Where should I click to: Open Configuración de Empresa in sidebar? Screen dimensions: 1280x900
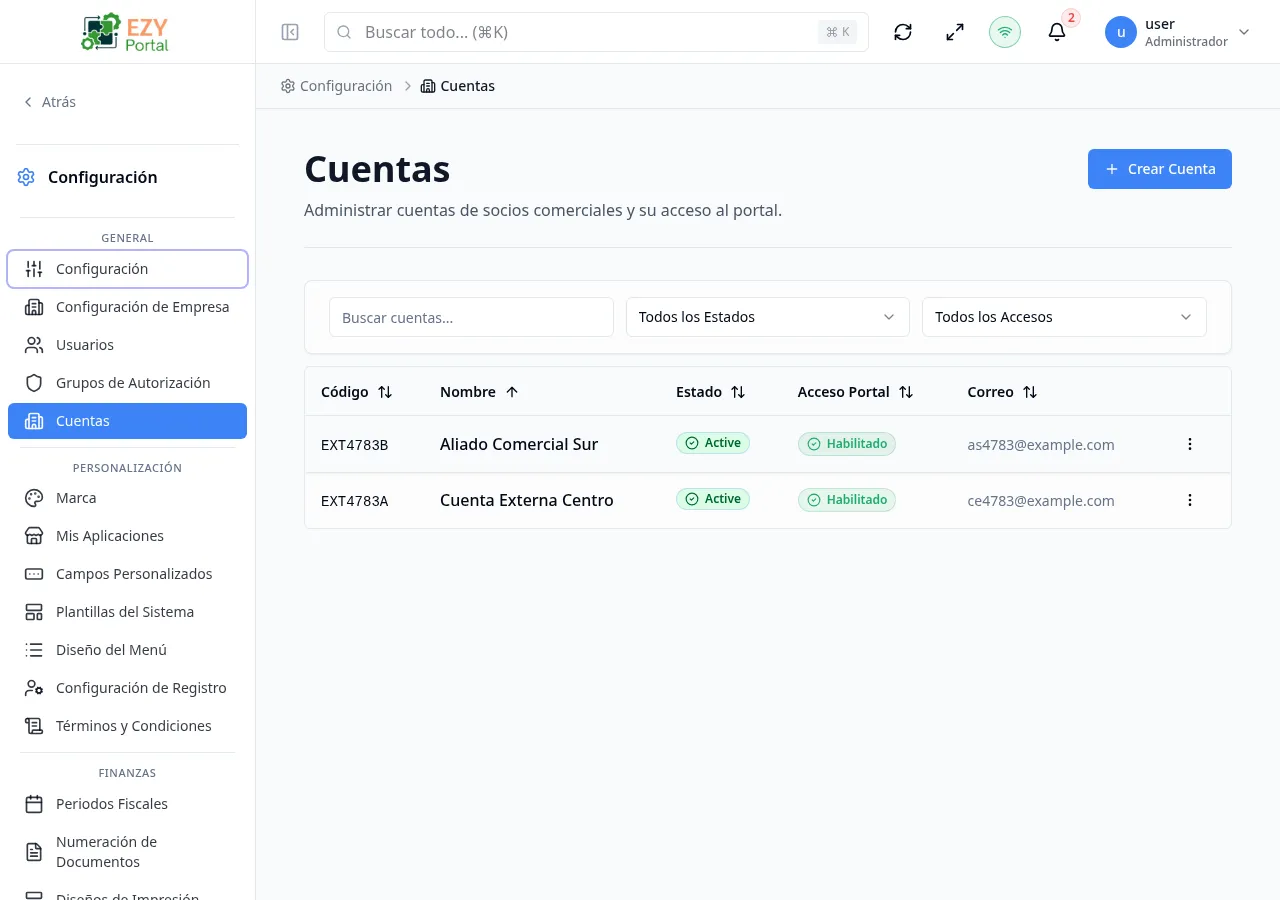coord(127,307)
